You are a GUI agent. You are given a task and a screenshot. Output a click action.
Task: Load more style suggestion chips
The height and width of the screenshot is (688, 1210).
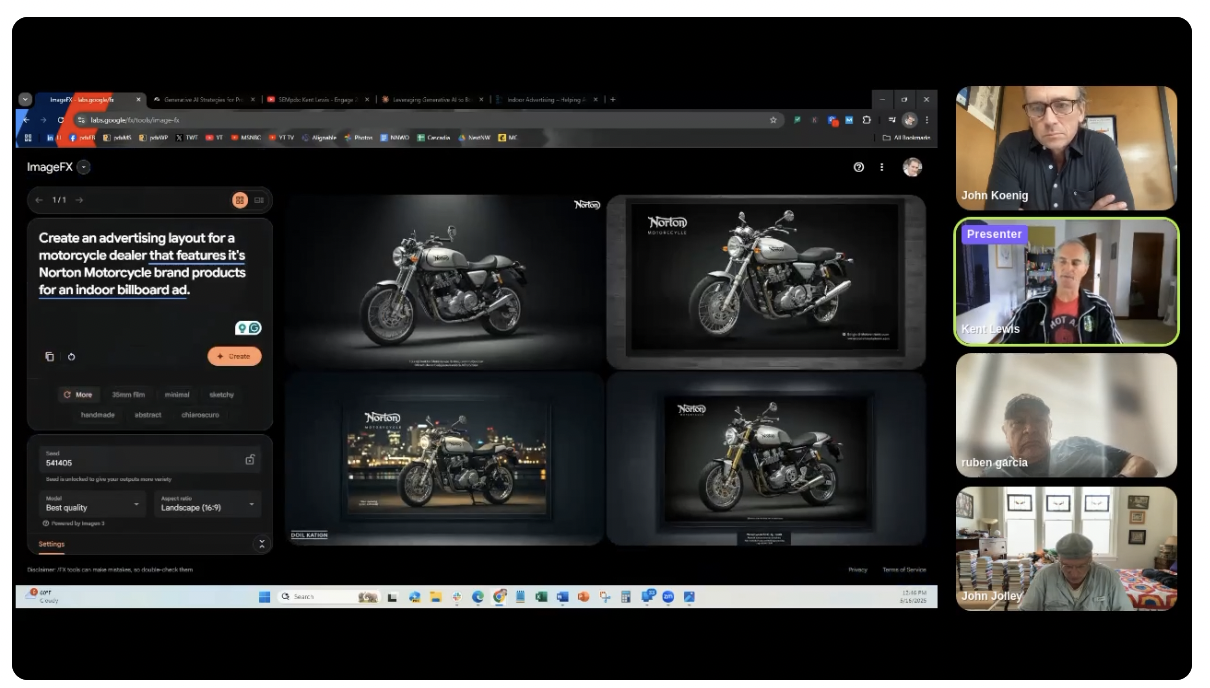click(x=77, y=395)
